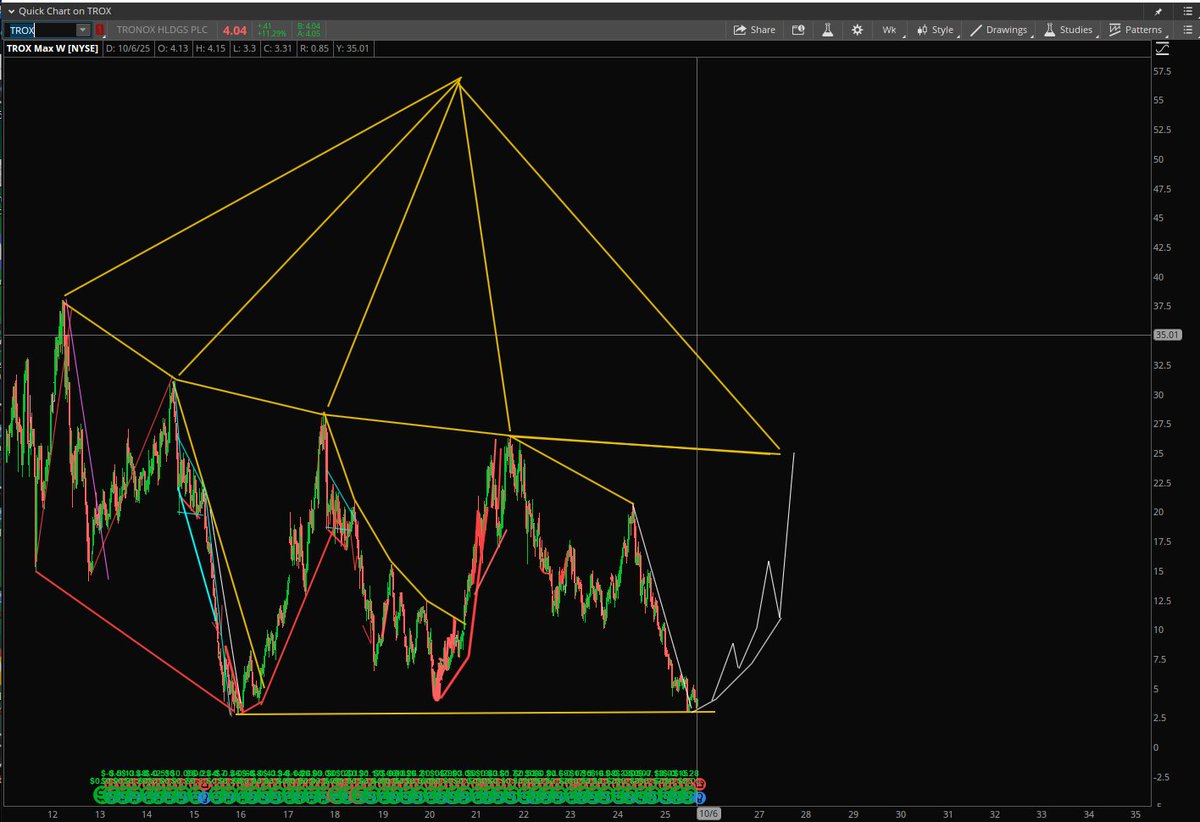Open the Drawings tools menu
Screen dimensions: 1200x822
[999, 30]
